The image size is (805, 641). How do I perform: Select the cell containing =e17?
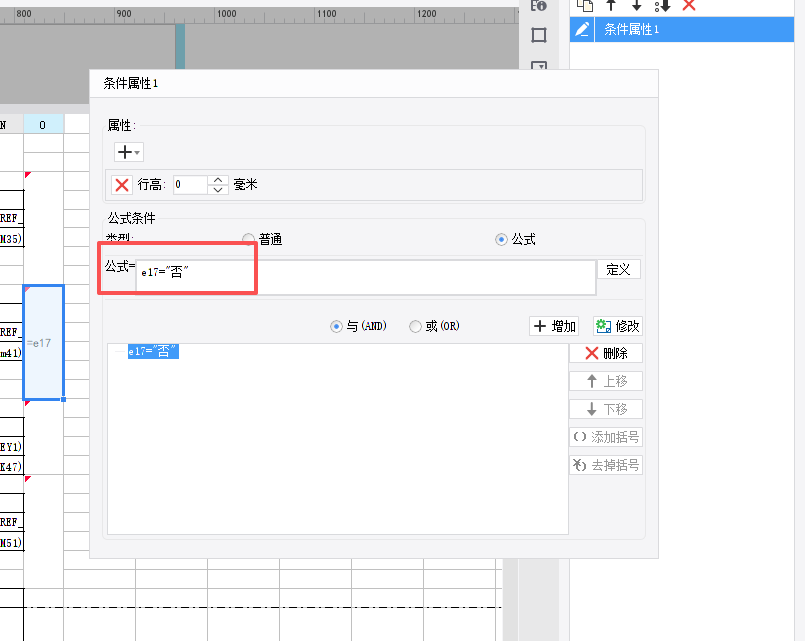44,343
